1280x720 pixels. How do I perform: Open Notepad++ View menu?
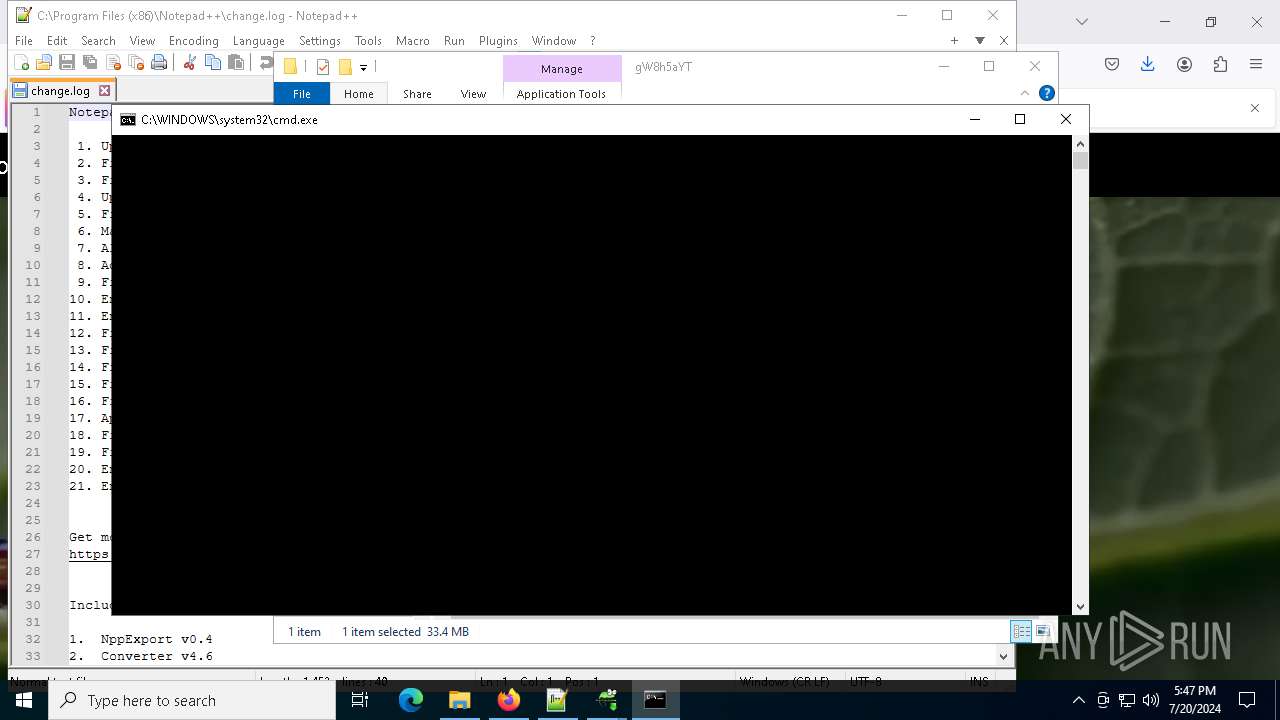pyautogui.click(x=142, y=41)
